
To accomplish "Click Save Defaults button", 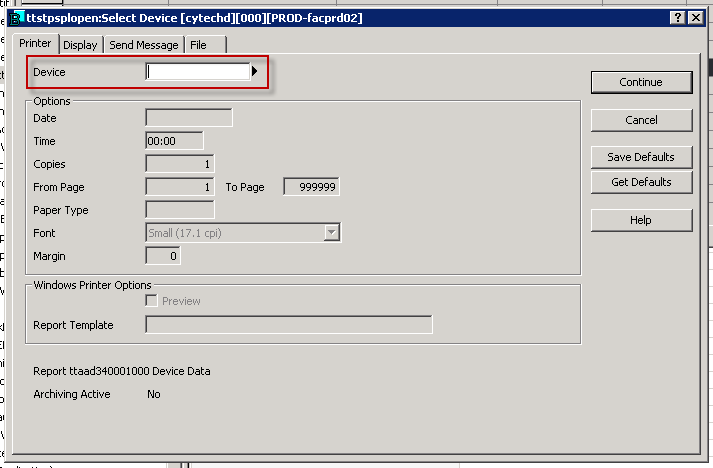I will 641,157.
